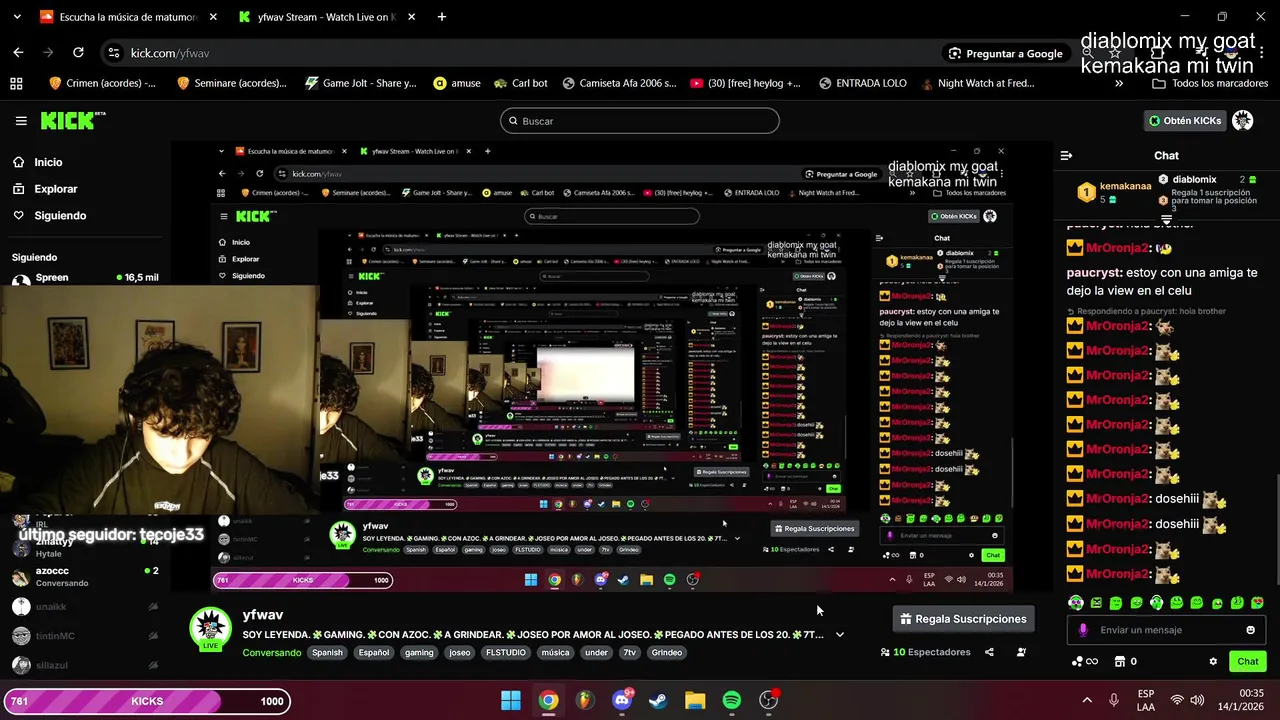This screenshot has height=720, width=1280.
Task: Open the emoji picker in the message box
Action: pyautogui.click(x=1250, y=630)
